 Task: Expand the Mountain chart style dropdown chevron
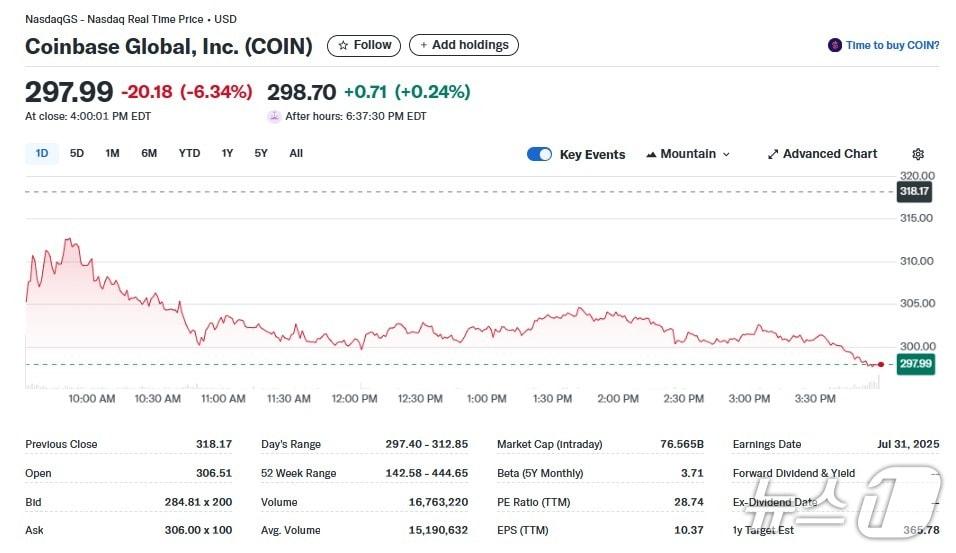[x=726, y=154]
